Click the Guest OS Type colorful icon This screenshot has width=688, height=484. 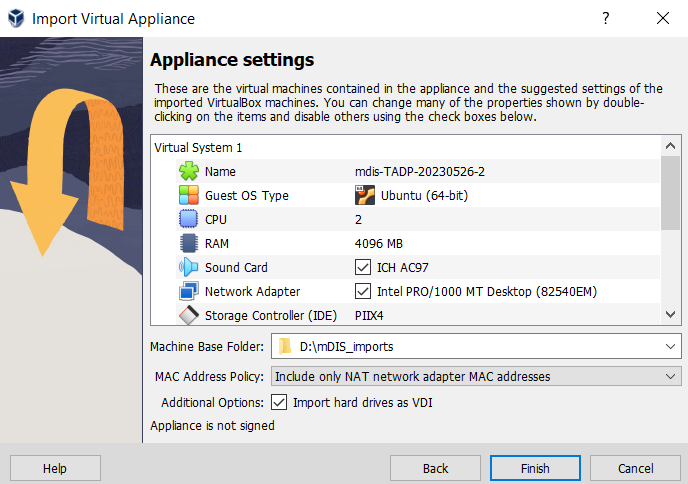pyautogui.click(x=189, y=195)
